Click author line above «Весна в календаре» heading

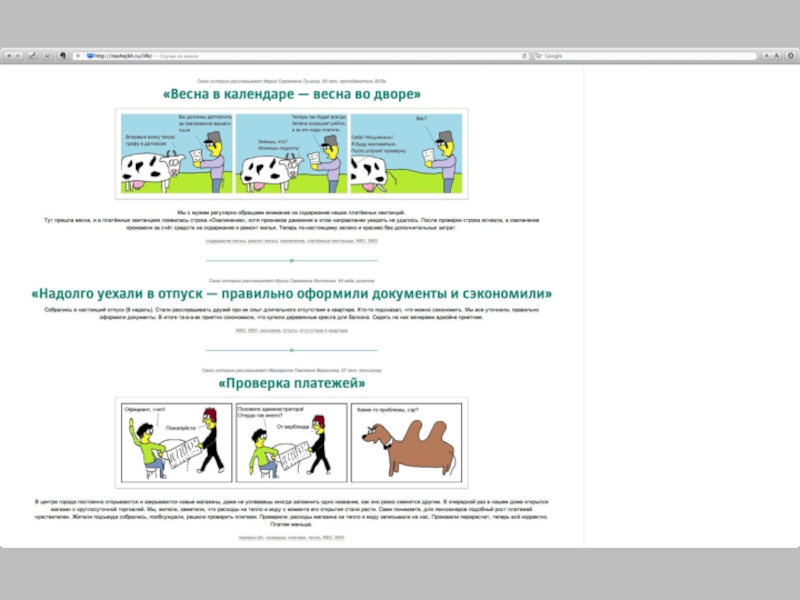coord(291,81)
